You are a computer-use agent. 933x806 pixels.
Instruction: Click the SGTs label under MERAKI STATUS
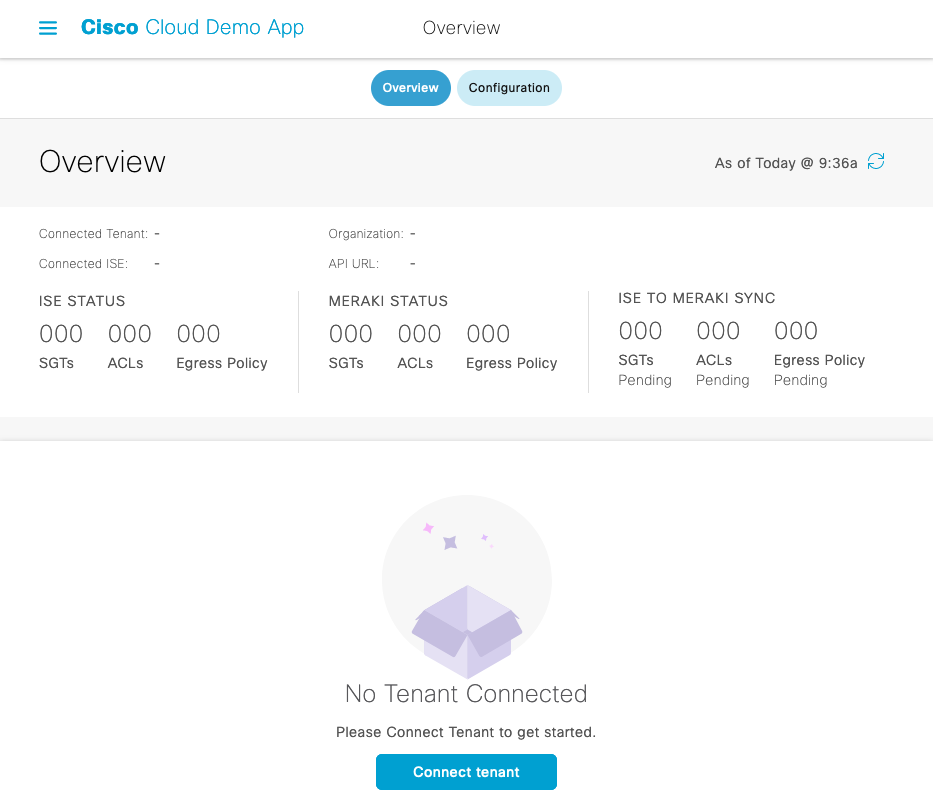tap(346, 363)
